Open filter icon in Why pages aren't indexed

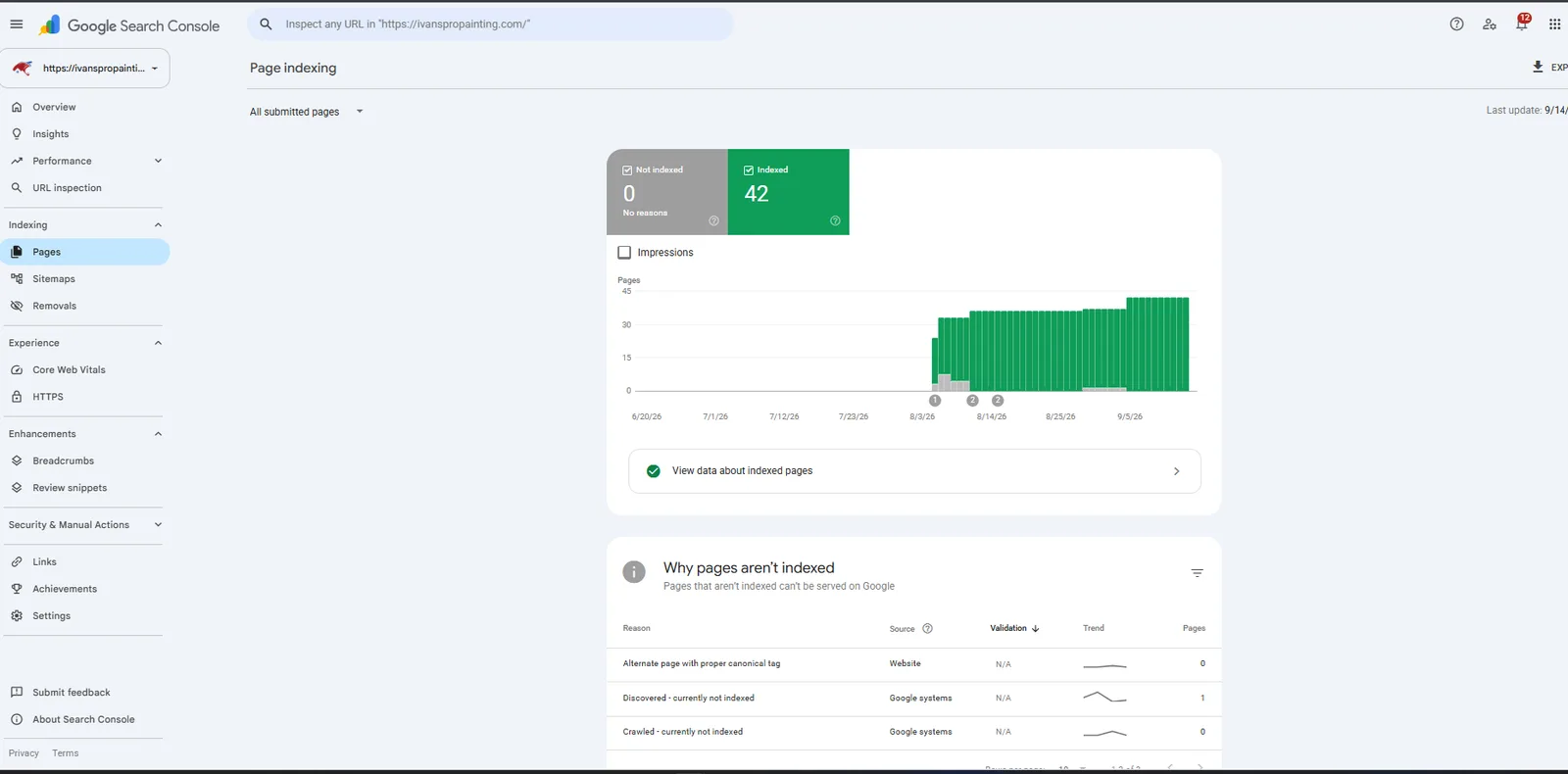[1197, 573]
